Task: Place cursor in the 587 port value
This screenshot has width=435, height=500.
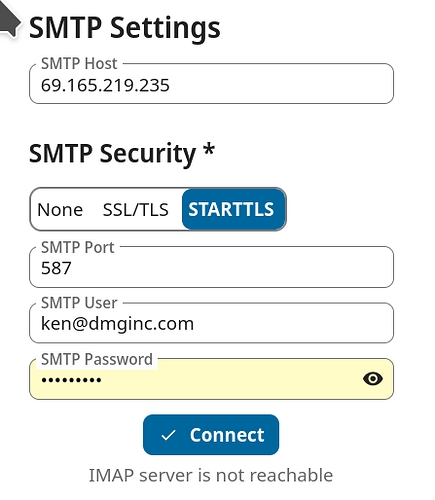Action: click(56, 268)
